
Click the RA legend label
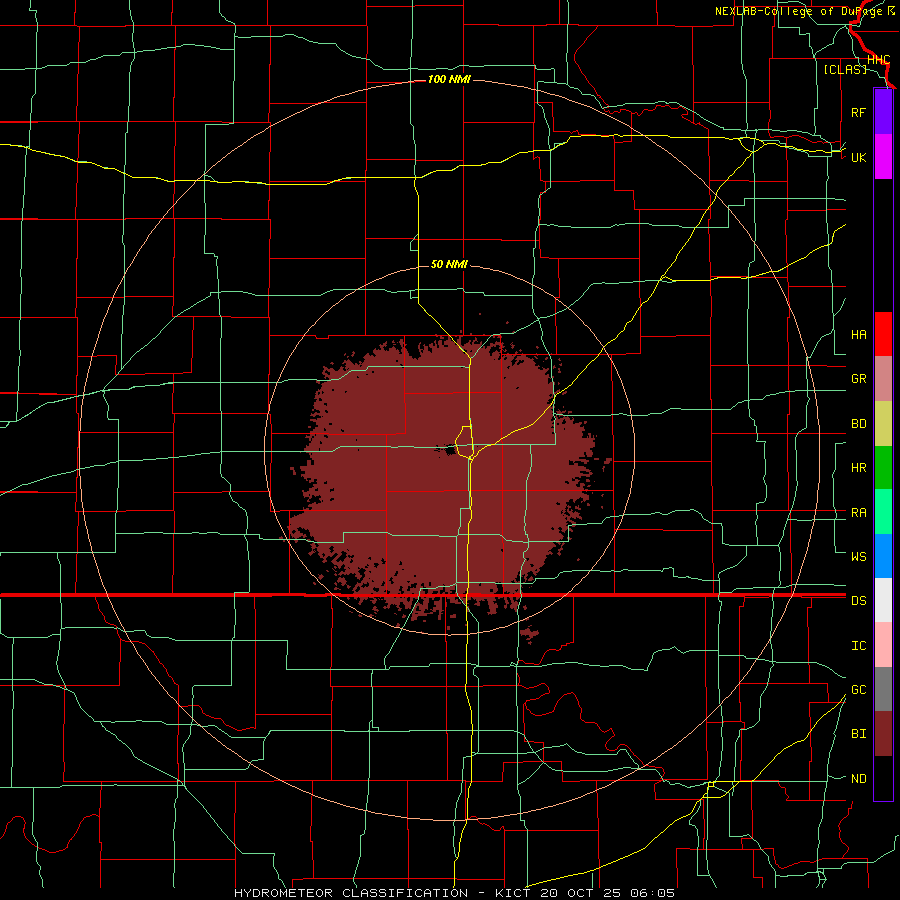click(858, 513)
